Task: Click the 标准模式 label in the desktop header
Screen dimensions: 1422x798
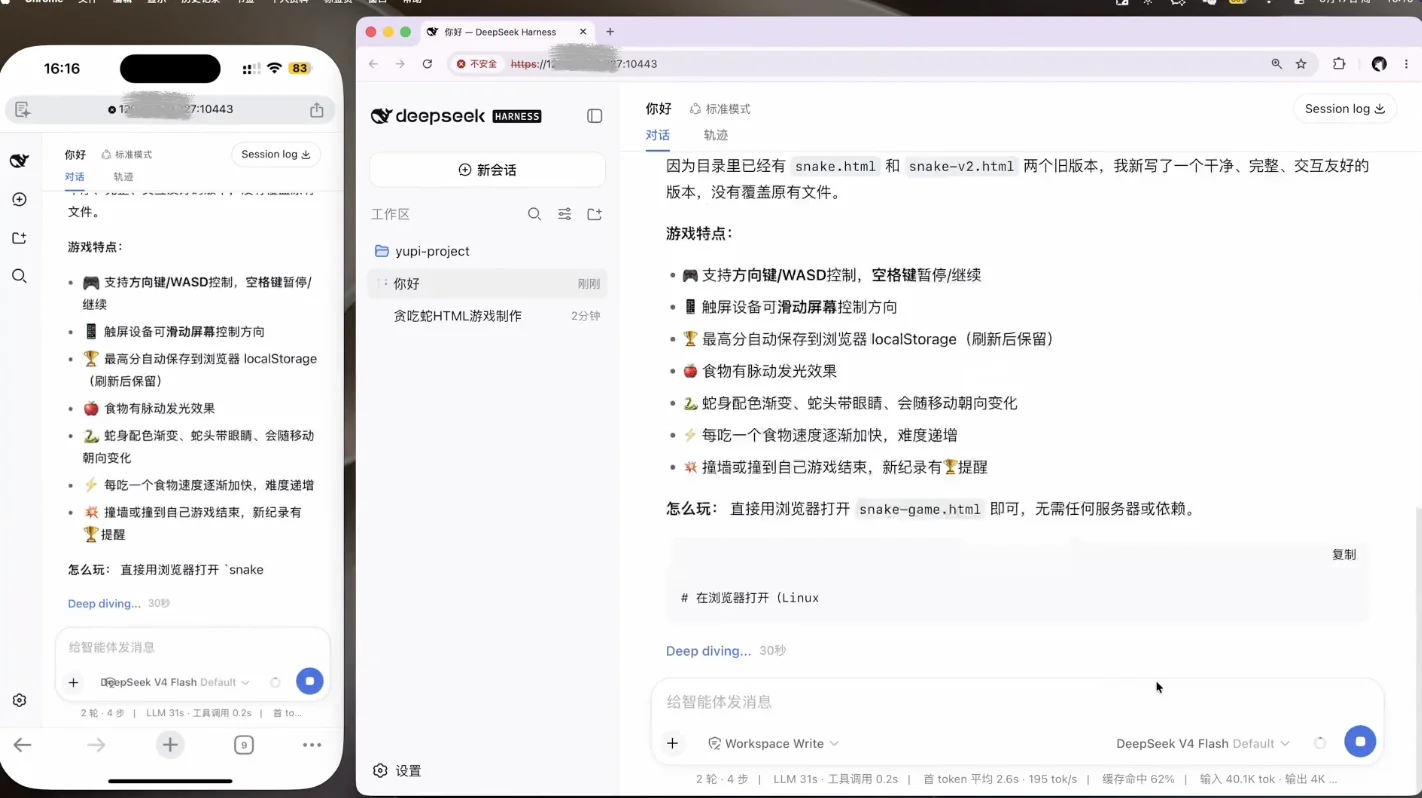Action: point(720,109)
